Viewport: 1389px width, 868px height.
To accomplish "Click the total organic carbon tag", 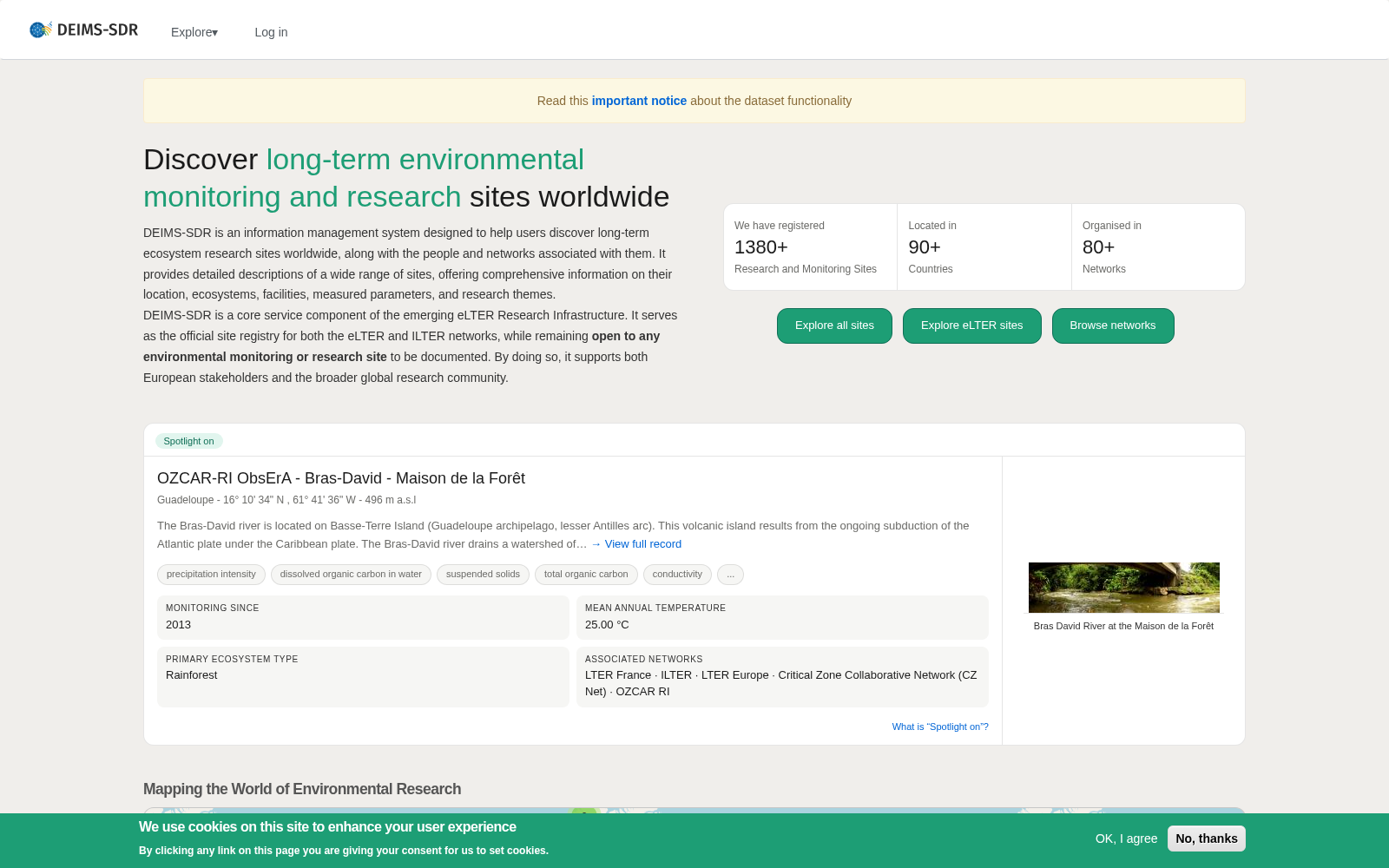I will [586, 575].
